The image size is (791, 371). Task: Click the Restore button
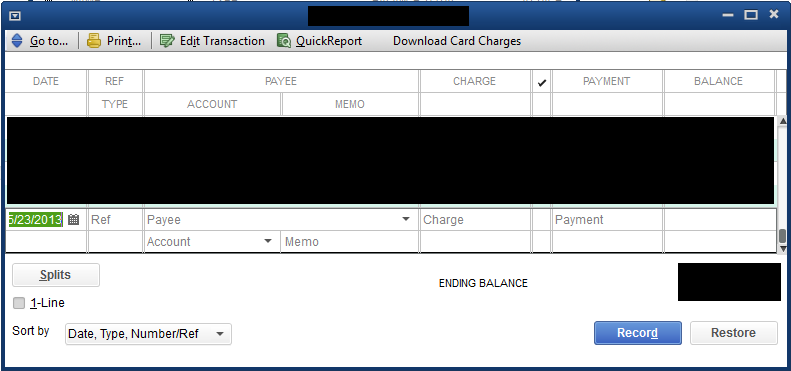click(x=733, y=333)
